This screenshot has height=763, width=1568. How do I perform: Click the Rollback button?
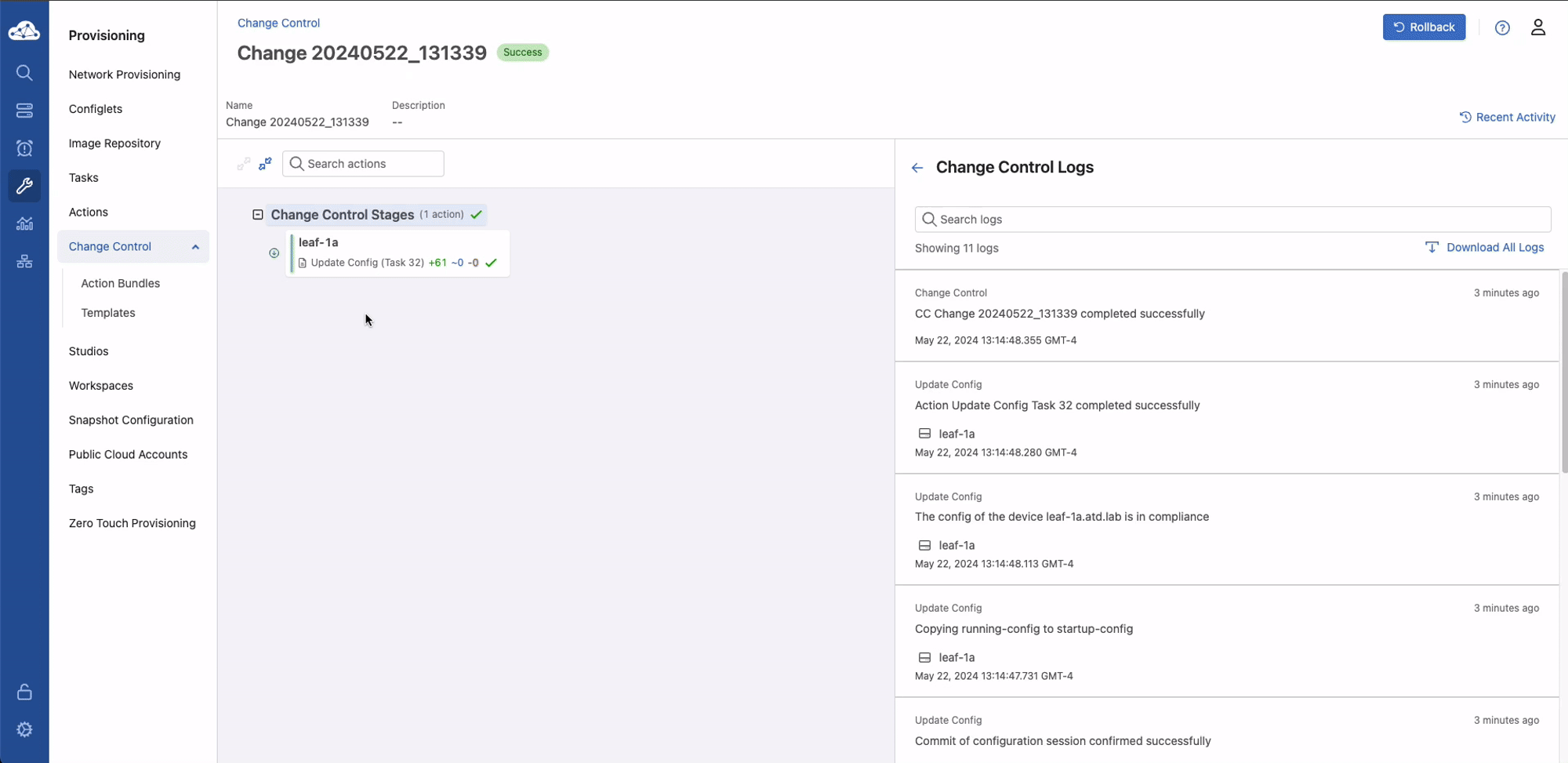point(1423,27)
